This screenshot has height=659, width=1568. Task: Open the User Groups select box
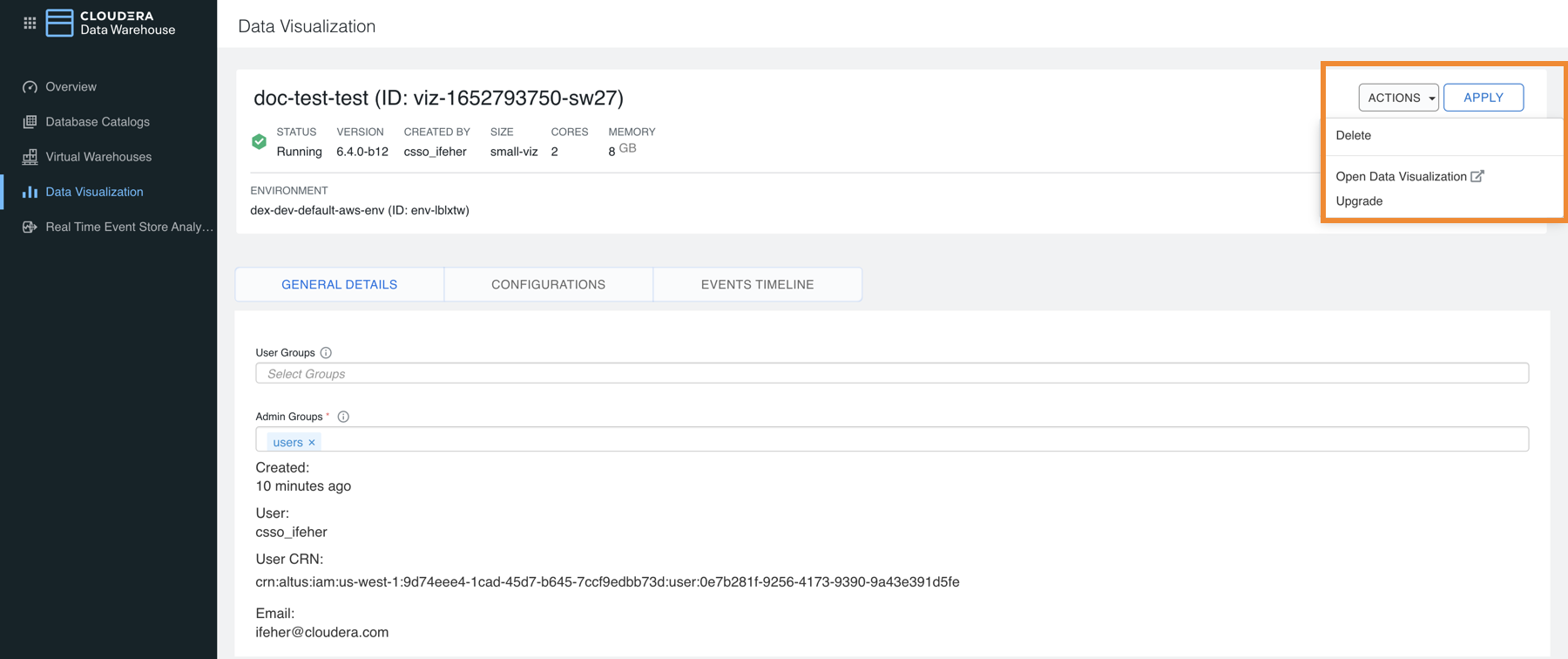pos(891,374)
